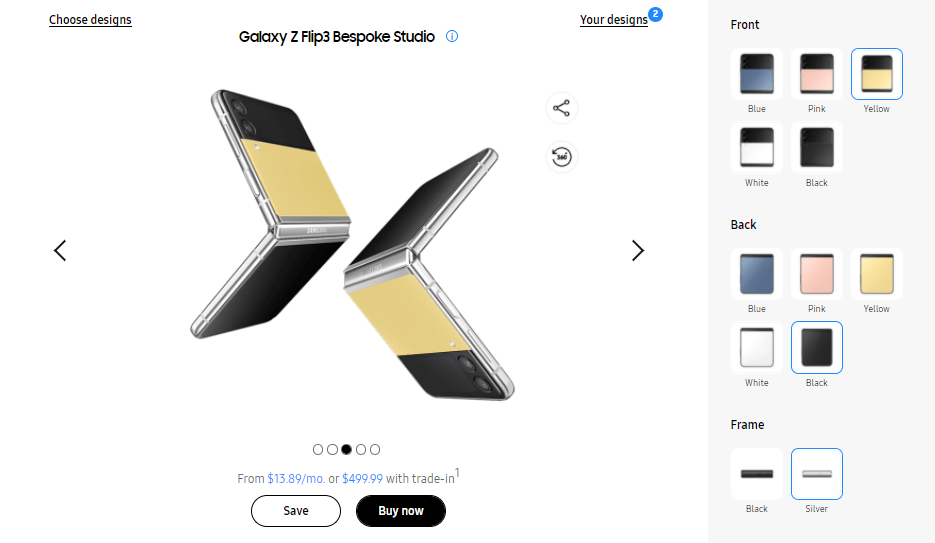Click the $13.89/mo. price link
Image resolution: width=935 pixels, height=543 pixels.
(x=296, y=479)
